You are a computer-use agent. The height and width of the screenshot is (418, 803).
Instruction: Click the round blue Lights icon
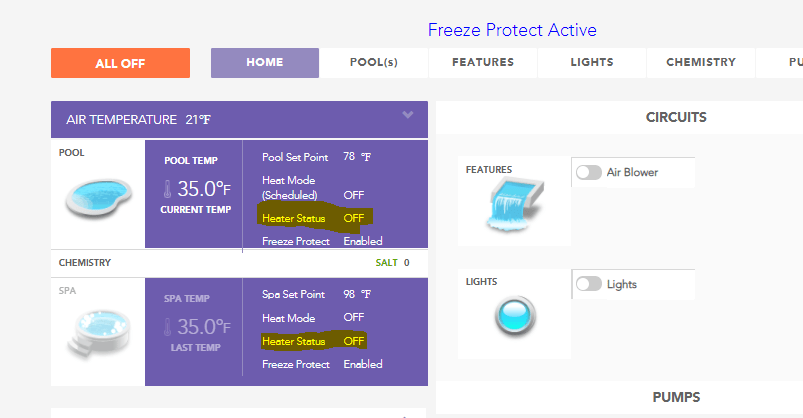[x=515, y=316]
